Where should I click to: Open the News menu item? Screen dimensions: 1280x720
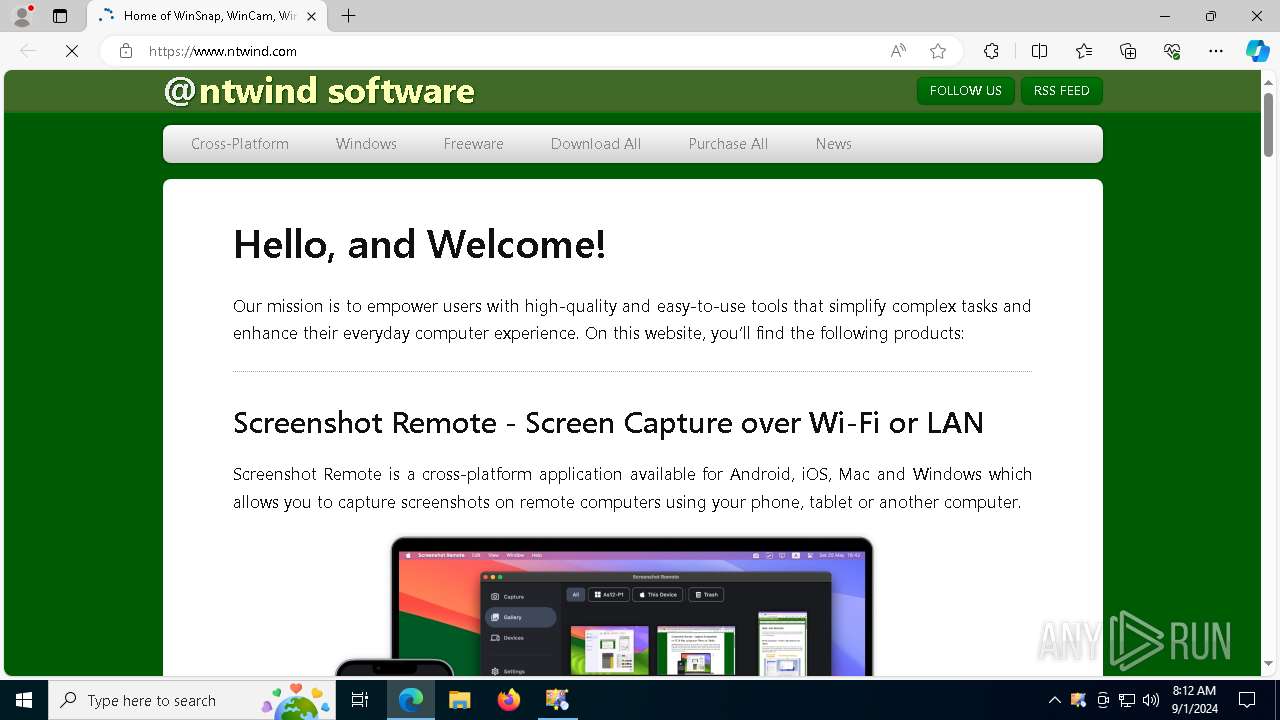[833, 144]
